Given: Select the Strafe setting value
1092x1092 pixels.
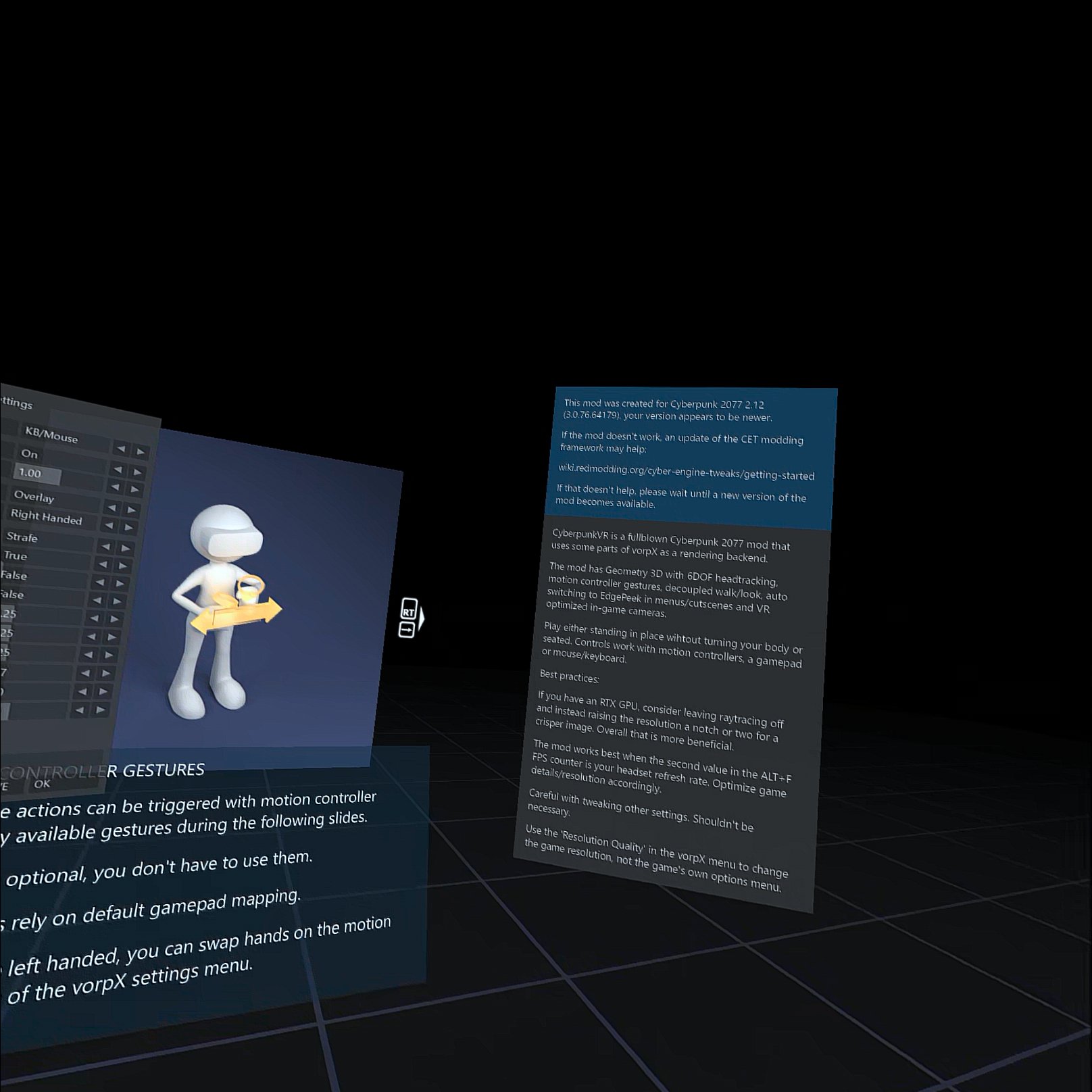Looking at the screenshot, I should point(22,537).
